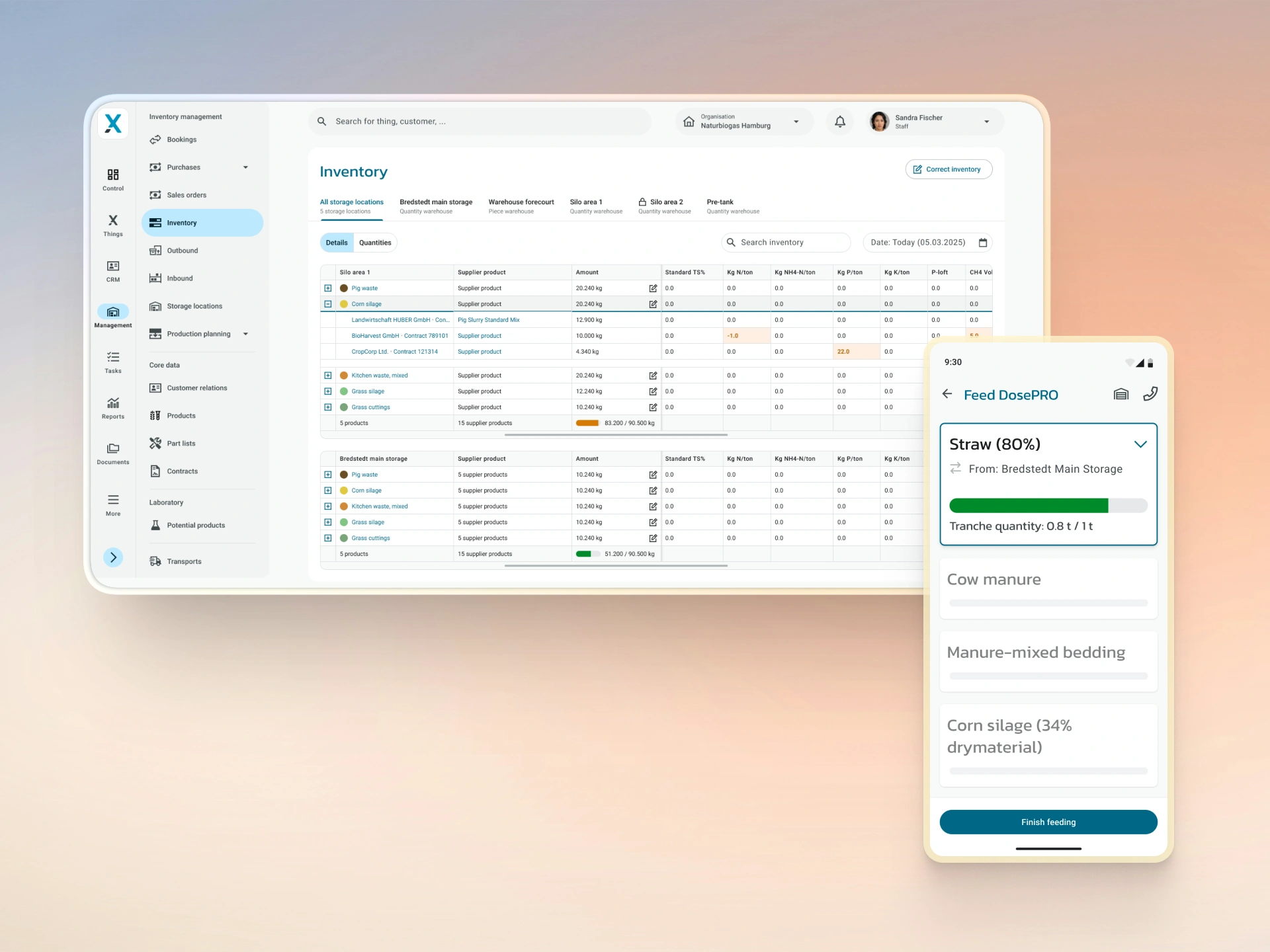Screen dimensions: 1270x952
Task: Collapse the Straw (80%) card chevron
Action: (x=1140, y=444)
